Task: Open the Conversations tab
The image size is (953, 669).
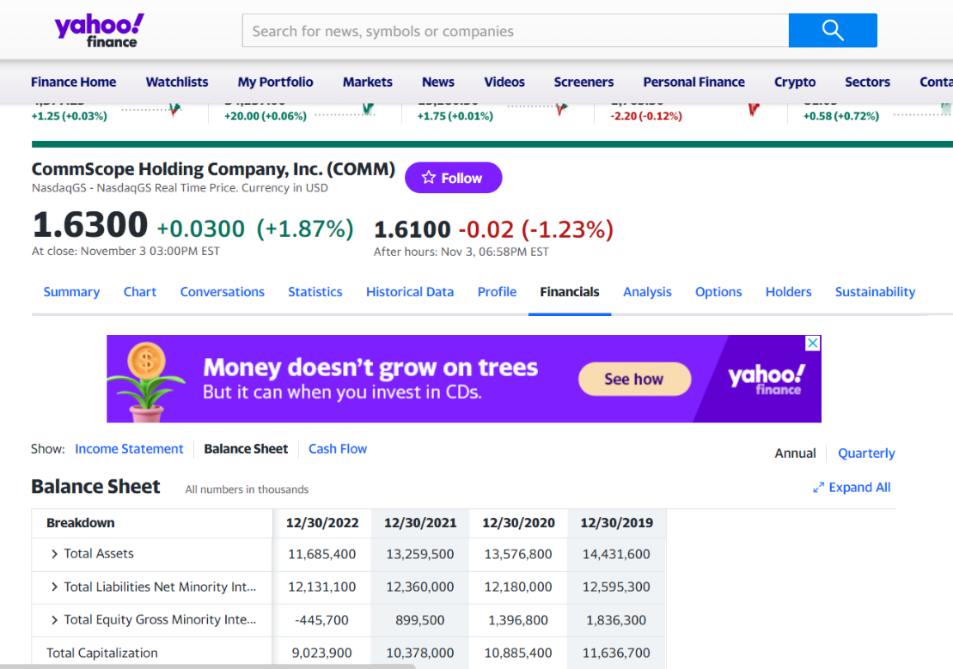Action: [222, 292]
